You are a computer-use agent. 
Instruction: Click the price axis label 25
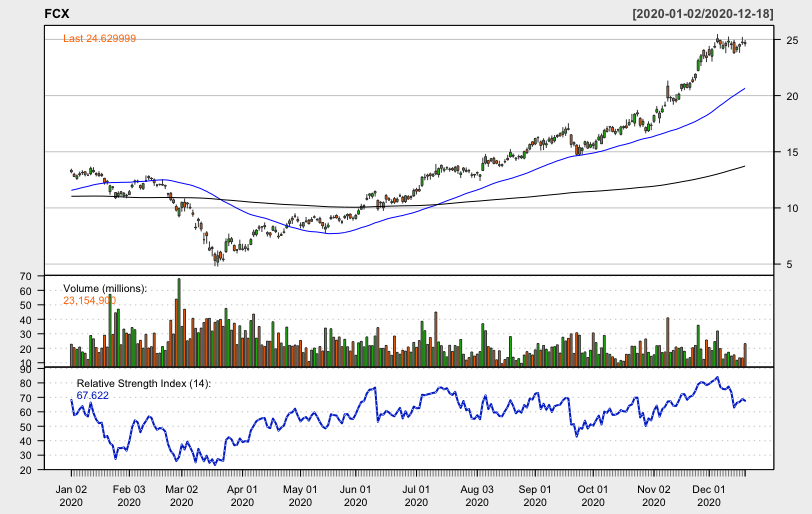pyautogui.click(x=792, y=40)
